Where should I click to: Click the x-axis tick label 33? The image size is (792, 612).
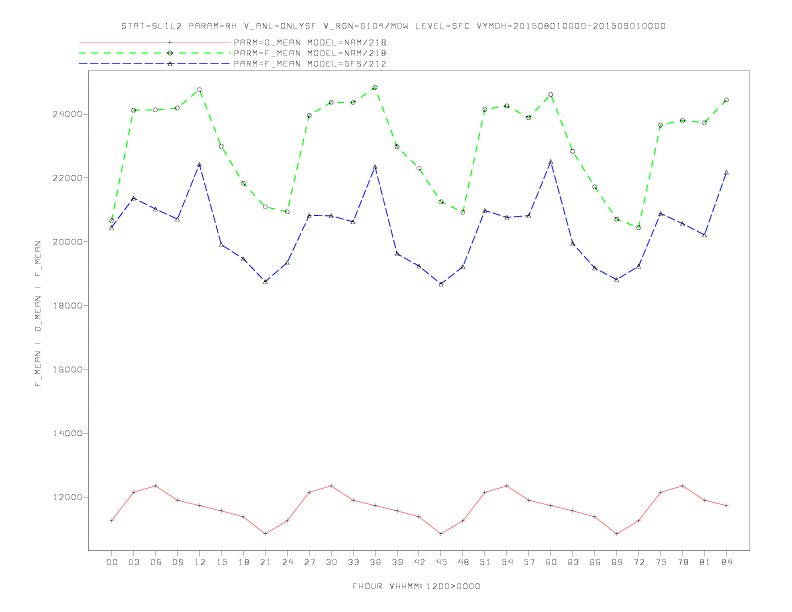tap(353, 562)
